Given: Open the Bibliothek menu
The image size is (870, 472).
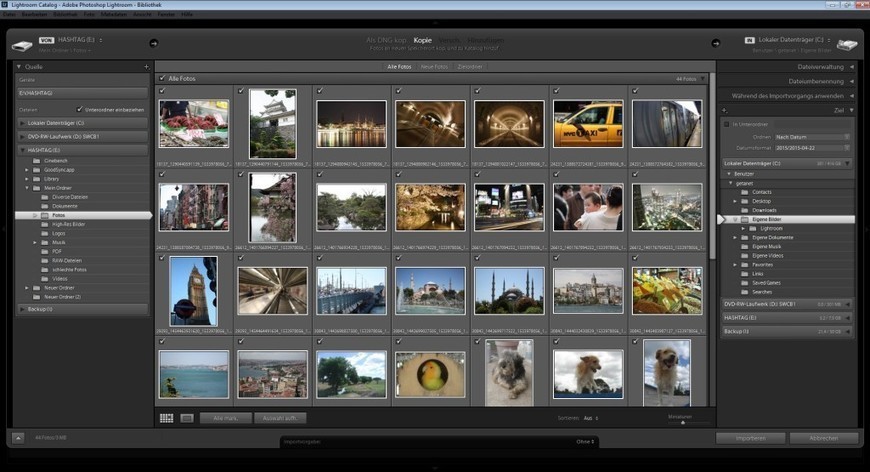Looking at the screenshot, I should pyautogui.click(x=67, y=14).
